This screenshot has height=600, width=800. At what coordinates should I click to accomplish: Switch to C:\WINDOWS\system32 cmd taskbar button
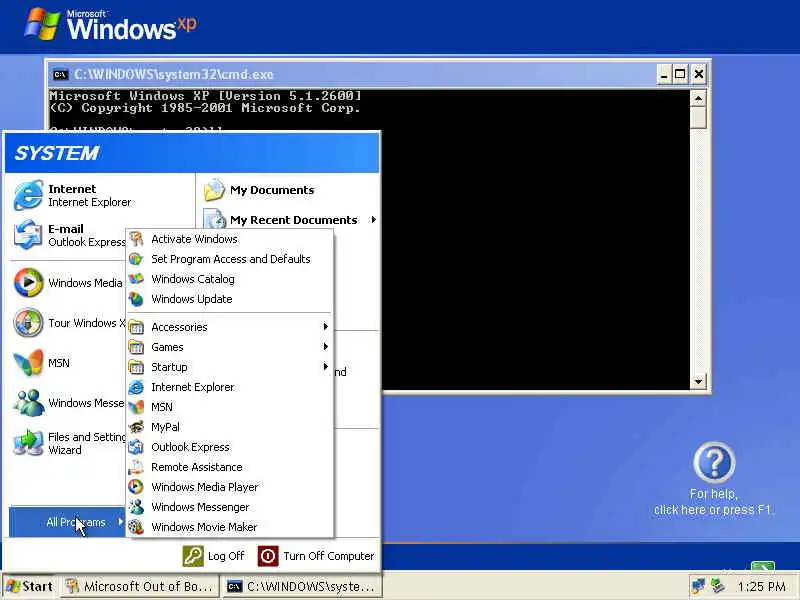pos(302,586)
